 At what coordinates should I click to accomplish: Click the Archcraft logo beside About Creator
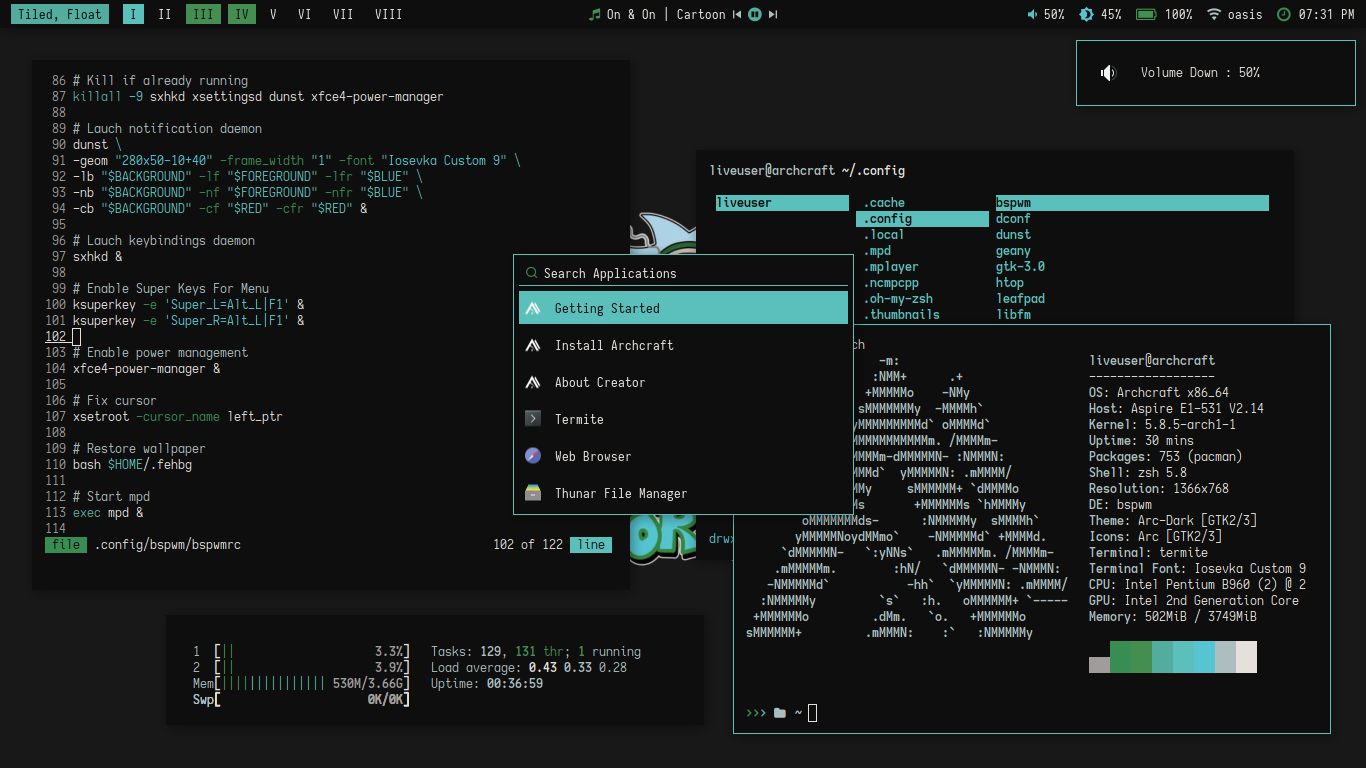pos(533,382)
